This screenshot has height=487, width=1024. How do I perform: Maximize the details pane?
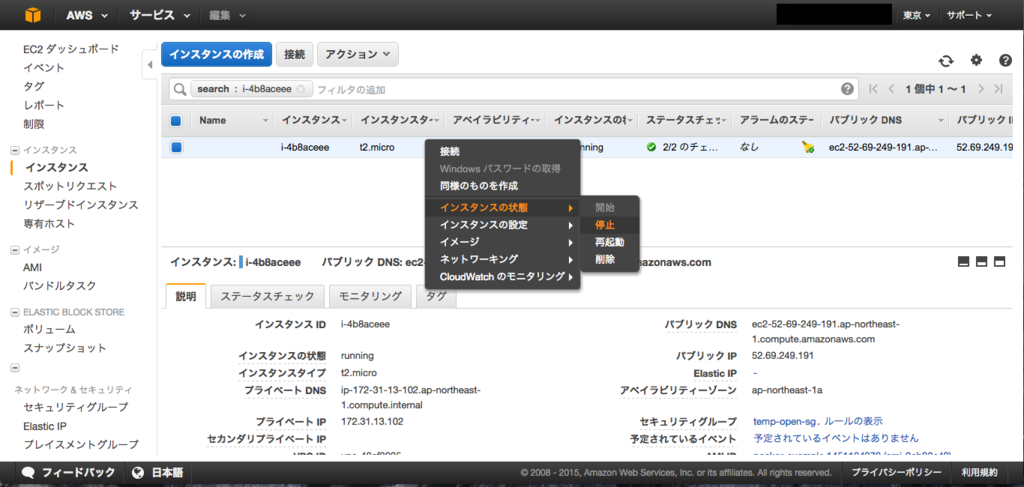click(999, 262)
